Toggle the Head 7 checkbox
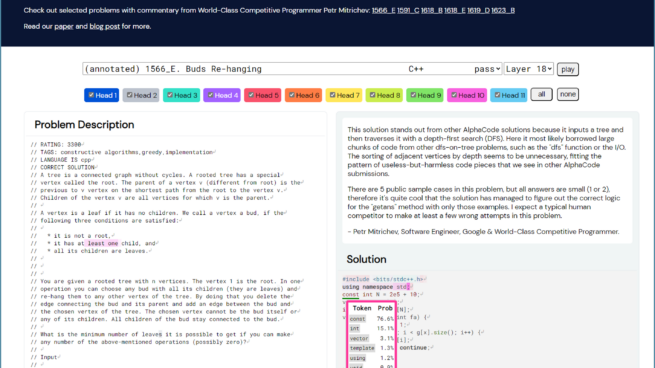Image resolution: width=655 pixels, height=368 pixels. (x=333, y=95)
